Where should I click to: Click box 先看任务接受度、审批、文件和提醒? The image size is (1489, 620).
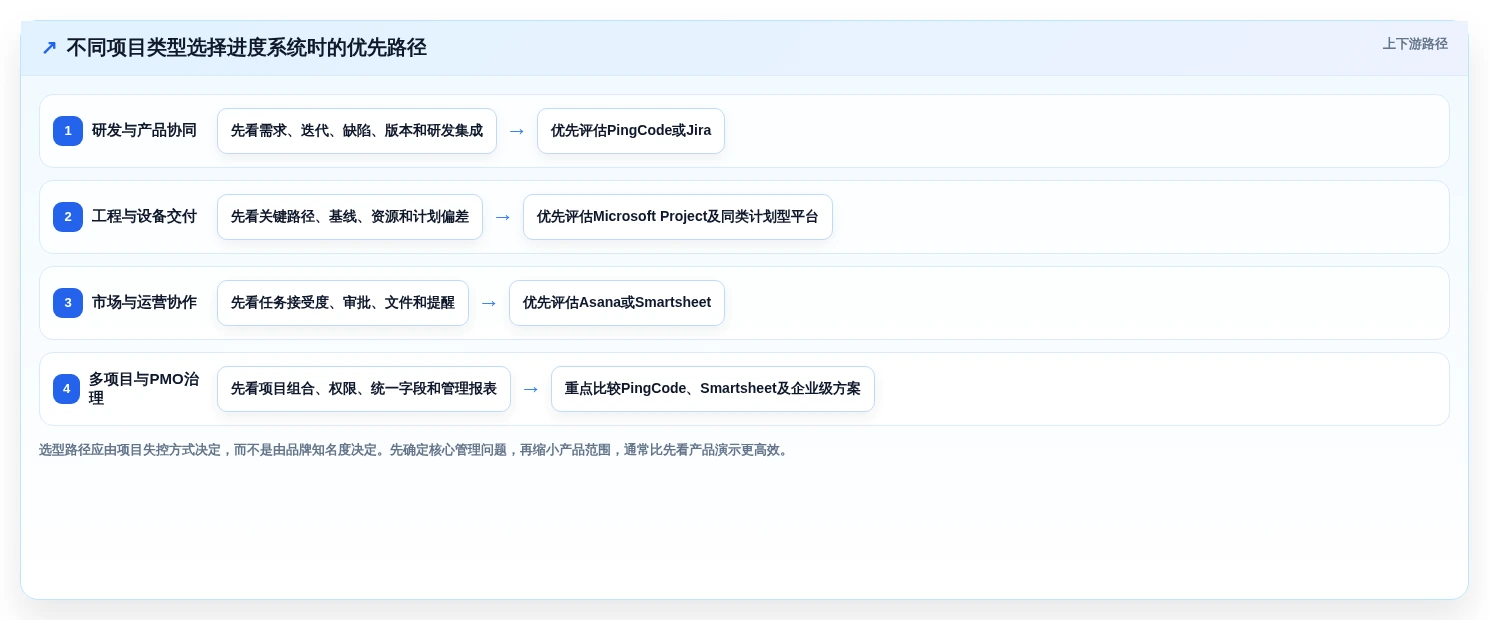(343, 303)
